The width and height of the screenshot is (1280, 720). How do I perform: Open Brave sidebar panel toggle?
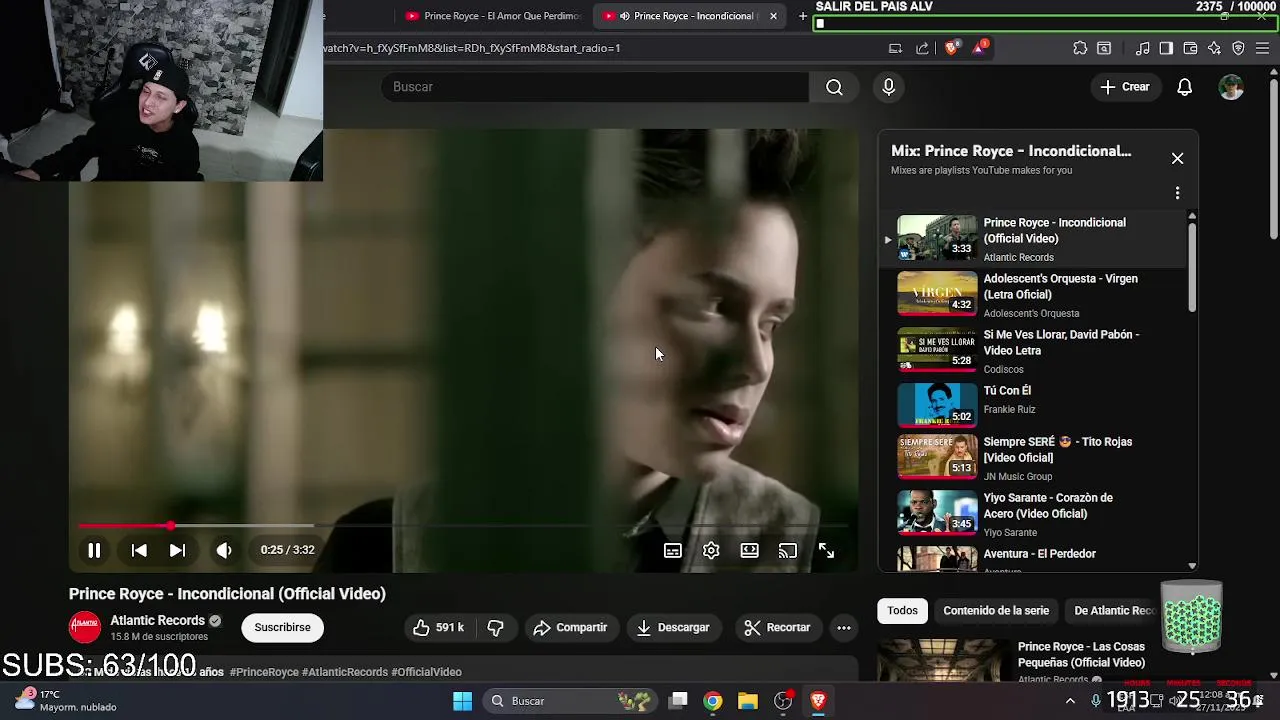point(1166,48)
